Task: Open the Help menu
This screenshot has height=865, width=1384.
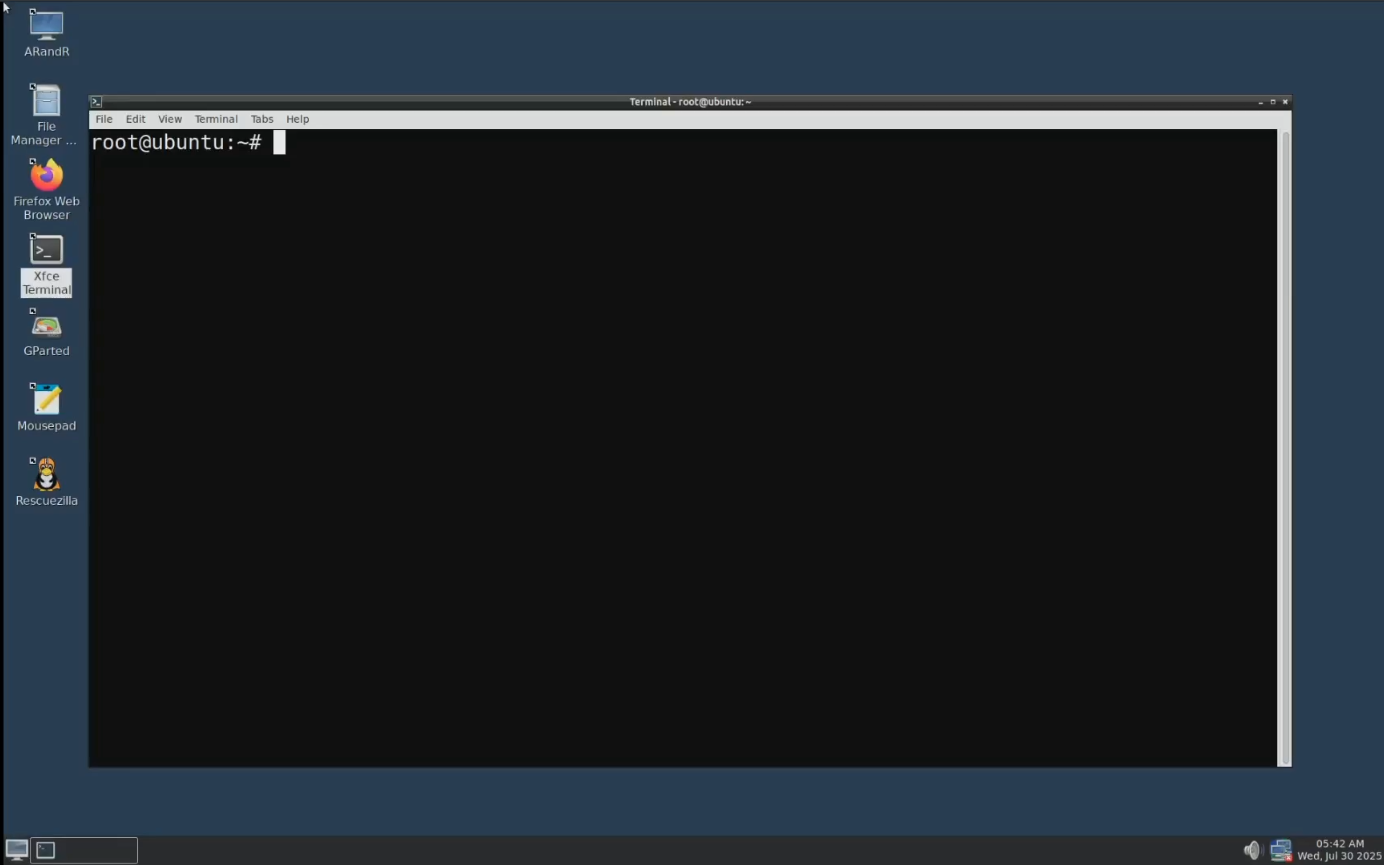Action: pos(298,119)
